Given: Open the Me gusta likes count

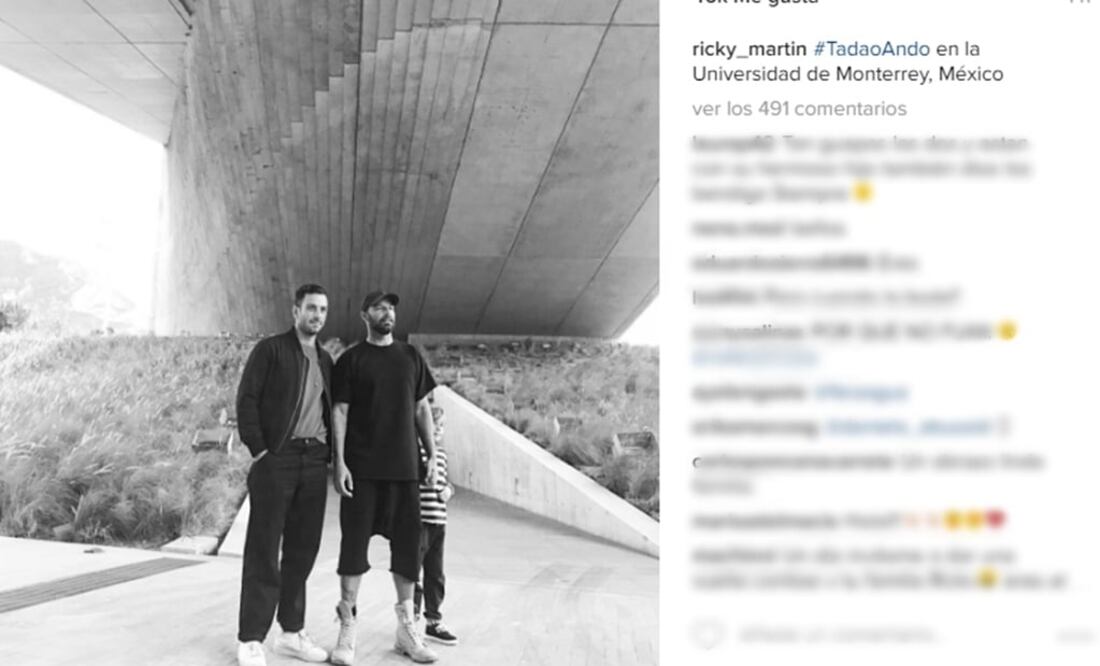Looking at the screenshot, I should [756, 2].
